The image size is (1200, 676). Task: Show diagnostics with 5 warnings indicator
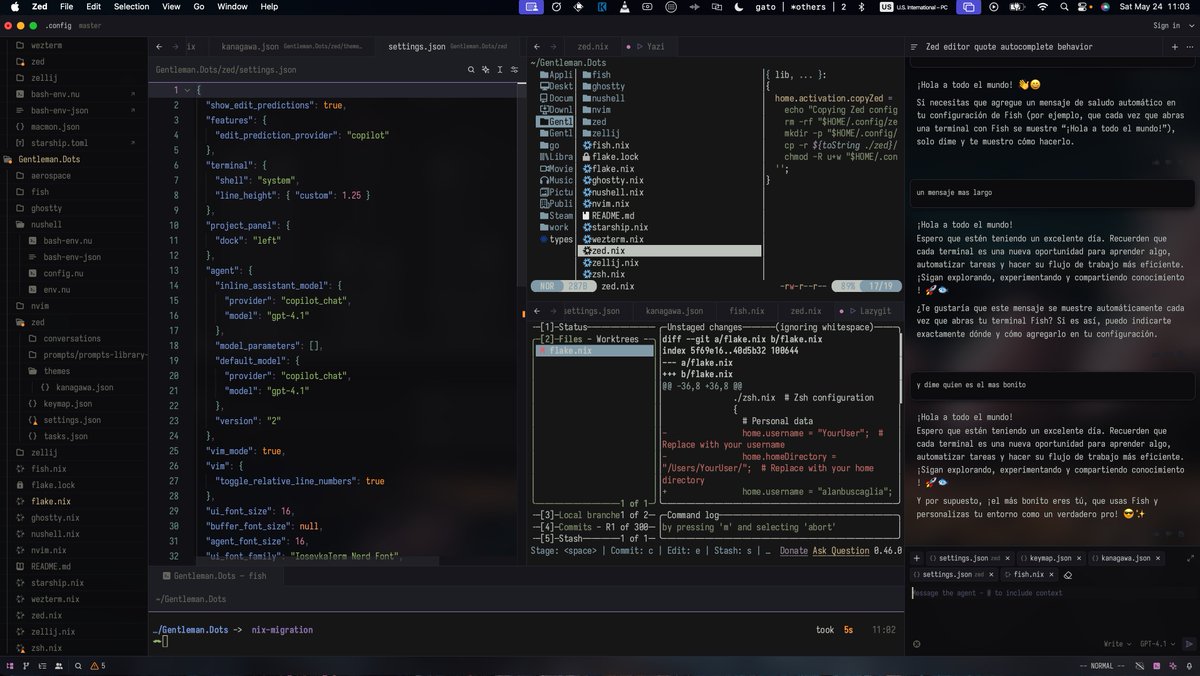97,665
